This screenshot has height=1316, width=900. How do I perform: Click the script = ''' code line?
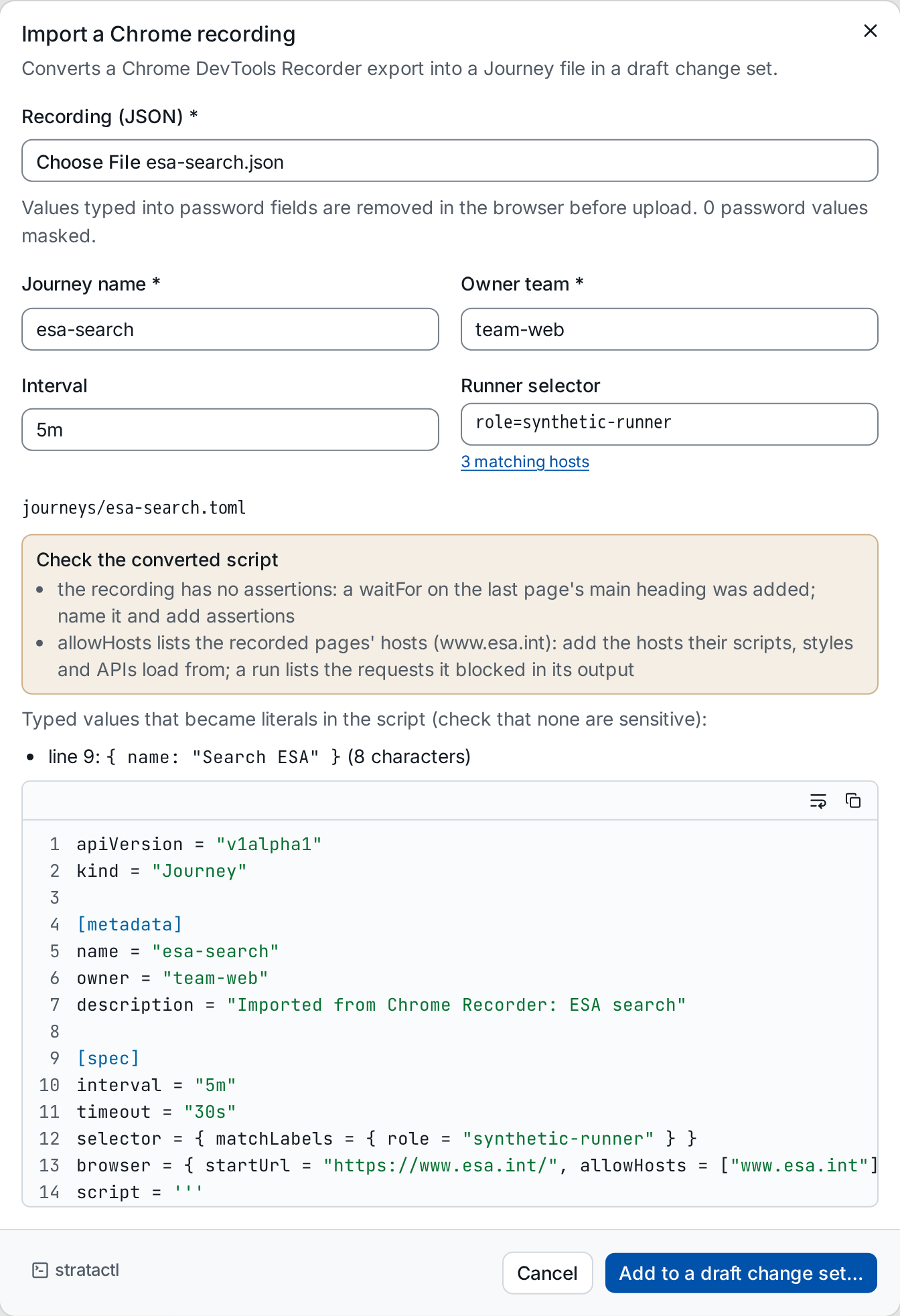coord(139,1192)
